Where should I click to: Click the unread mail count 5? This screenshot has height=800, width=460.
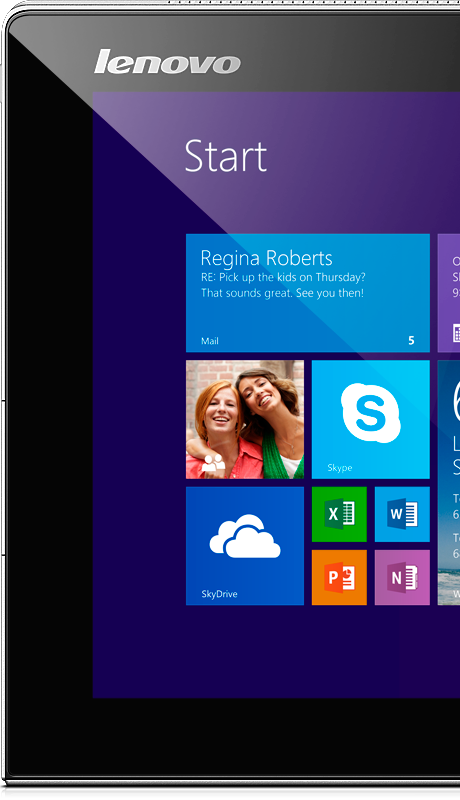(411, 340)
